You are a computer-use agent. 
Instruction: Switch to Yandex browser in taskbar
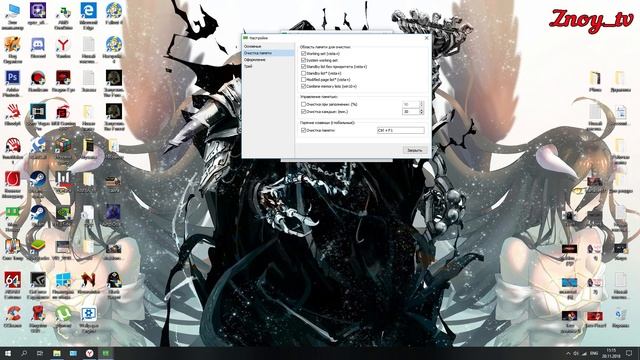(x=89, y=353)
